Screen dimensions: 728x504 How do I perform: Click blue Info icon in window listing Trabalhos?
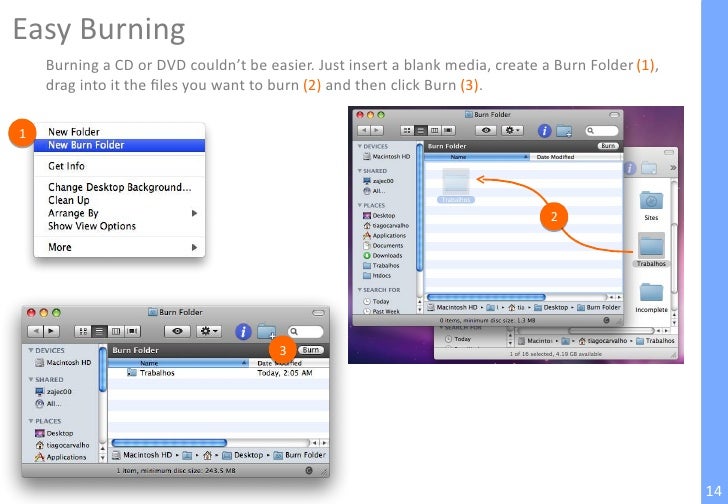click(x=243, y=331)
